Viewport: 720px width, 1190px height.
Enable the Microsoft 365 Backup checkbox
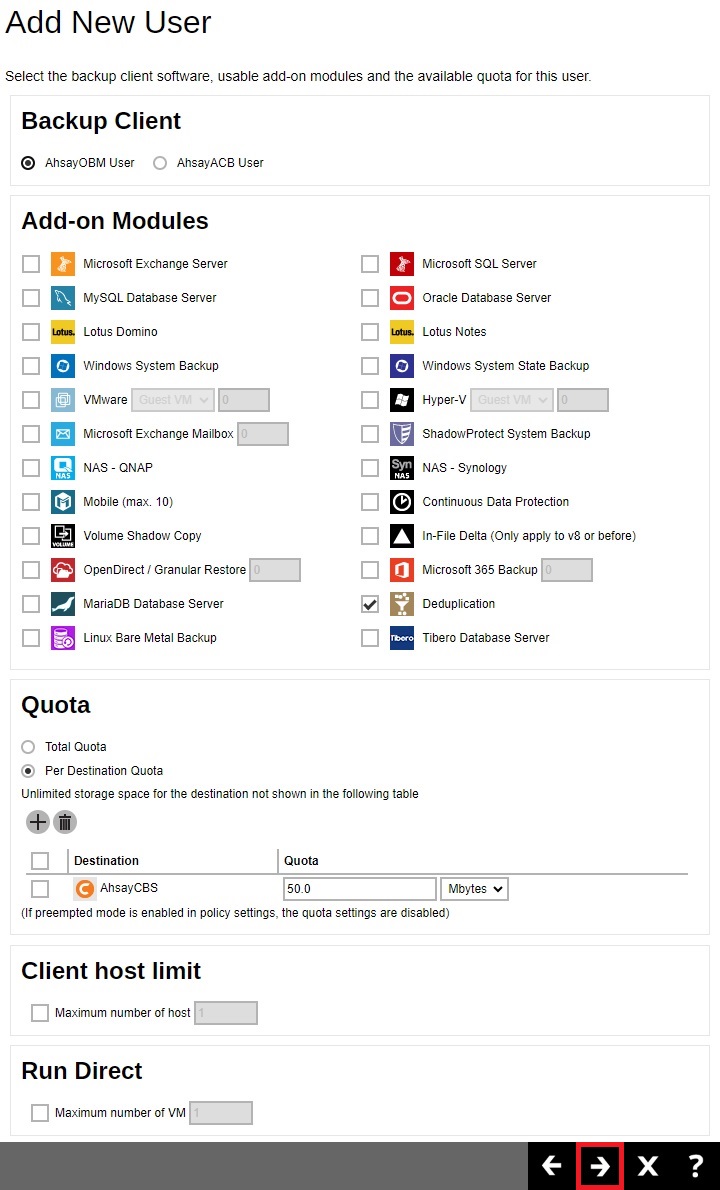(x=370, y=569)
